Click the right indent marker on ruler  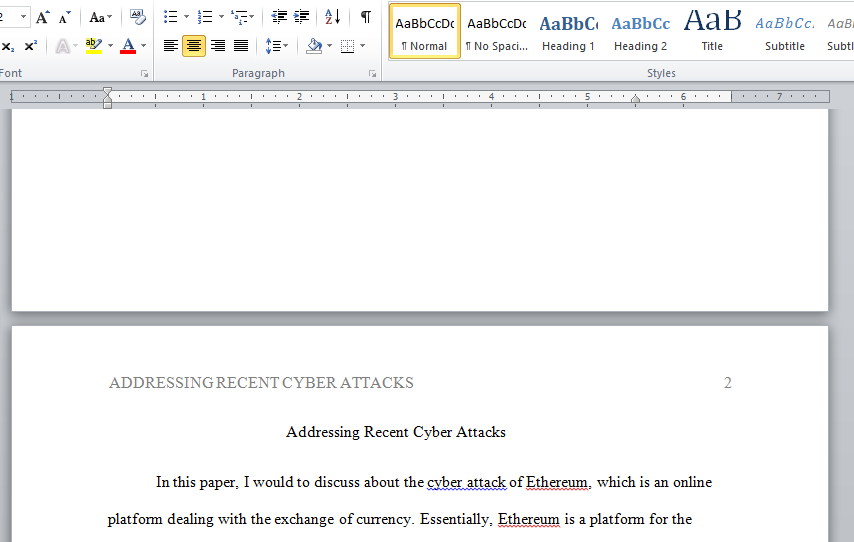(x=635, y=99)
